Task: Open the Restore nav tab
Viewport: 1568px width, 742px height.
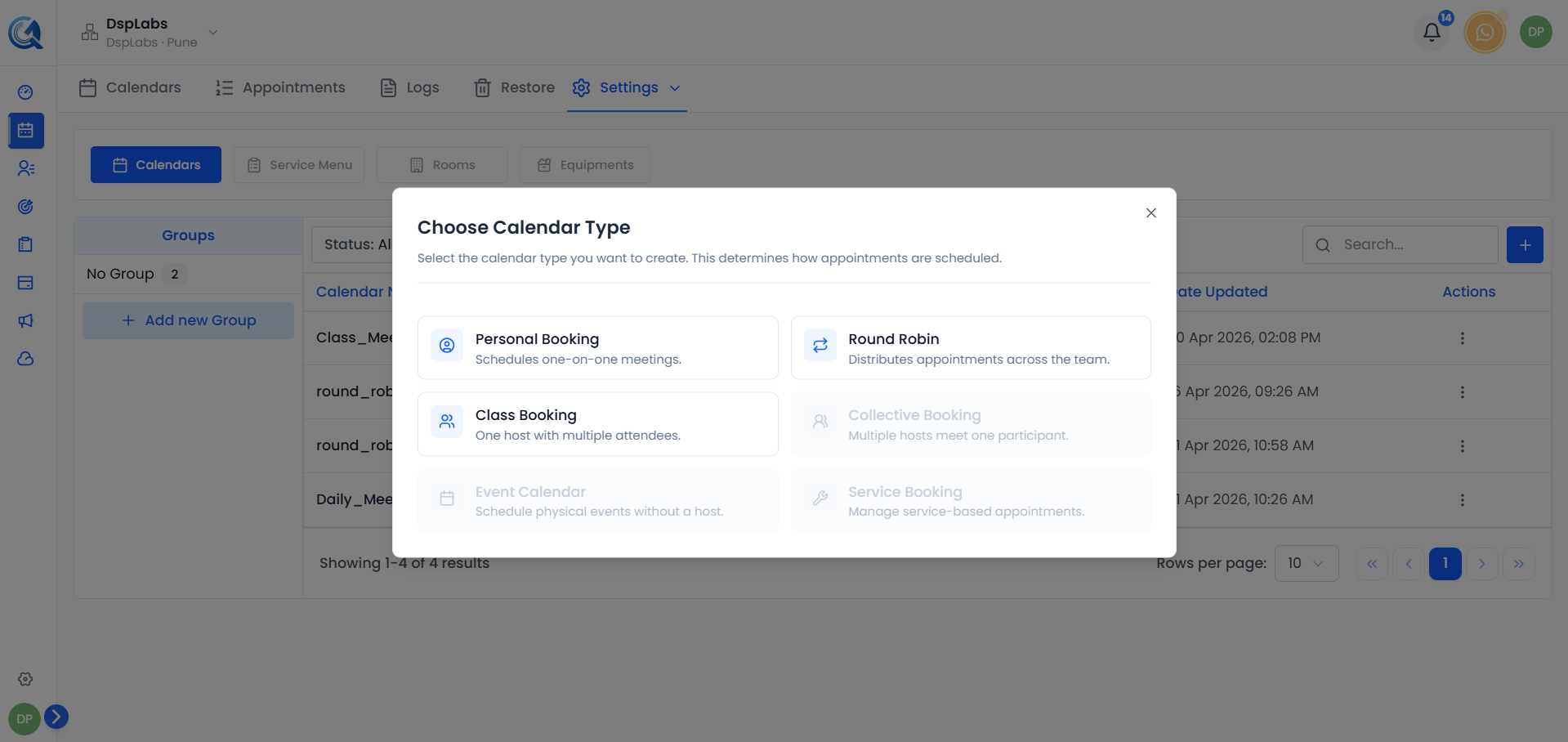Action: click(x=515, y=87)
